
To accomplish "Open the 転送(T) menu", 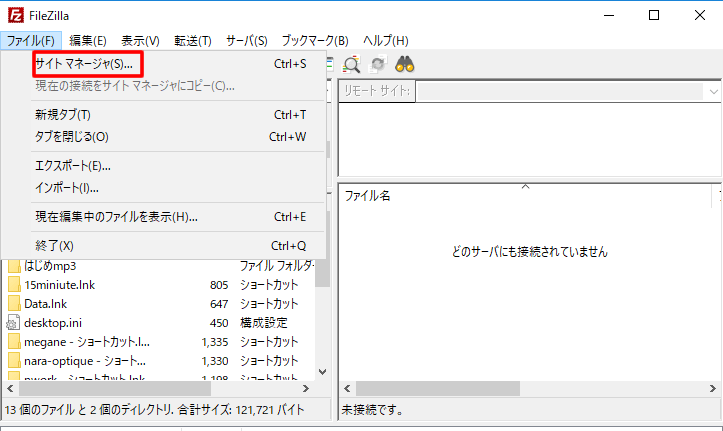I will point(190,40).
